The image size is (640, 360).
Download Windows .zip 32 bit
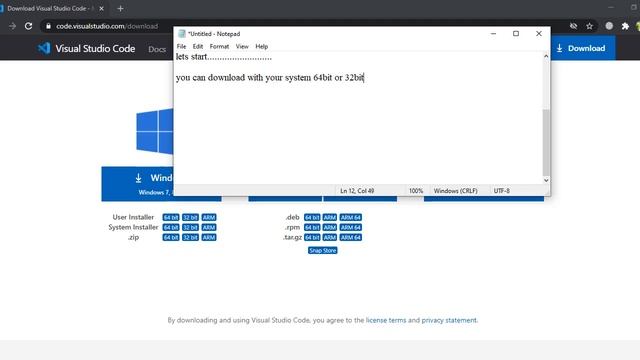(190, 237)
